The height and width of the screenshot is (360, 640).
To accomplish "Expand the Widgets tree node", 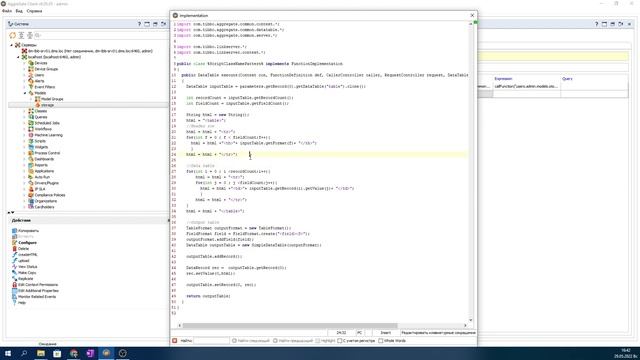I will pos(24,147).
